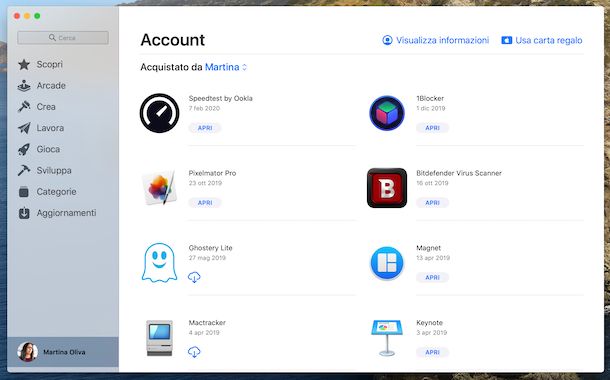Click the Aggiornamenti download icon

coord(24,213)
